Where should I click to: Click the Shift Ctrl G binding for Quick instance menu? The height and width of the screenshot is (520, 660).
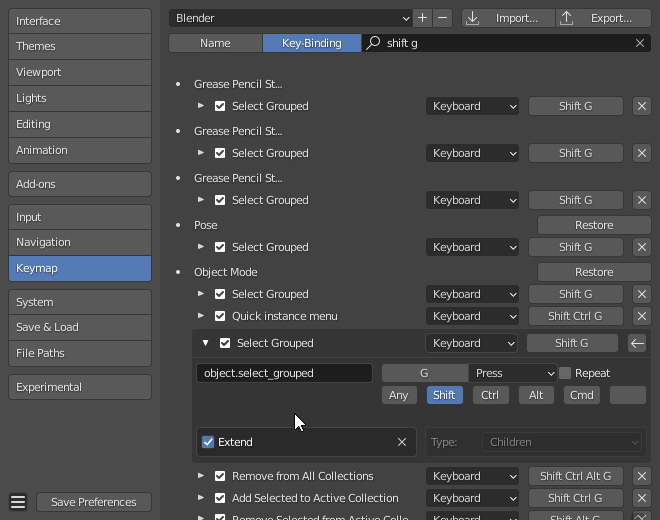[x=576, y=316]
